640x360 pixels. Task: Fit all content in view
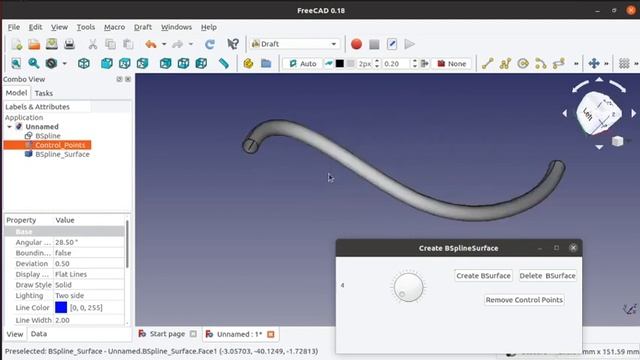click(16, 63)
